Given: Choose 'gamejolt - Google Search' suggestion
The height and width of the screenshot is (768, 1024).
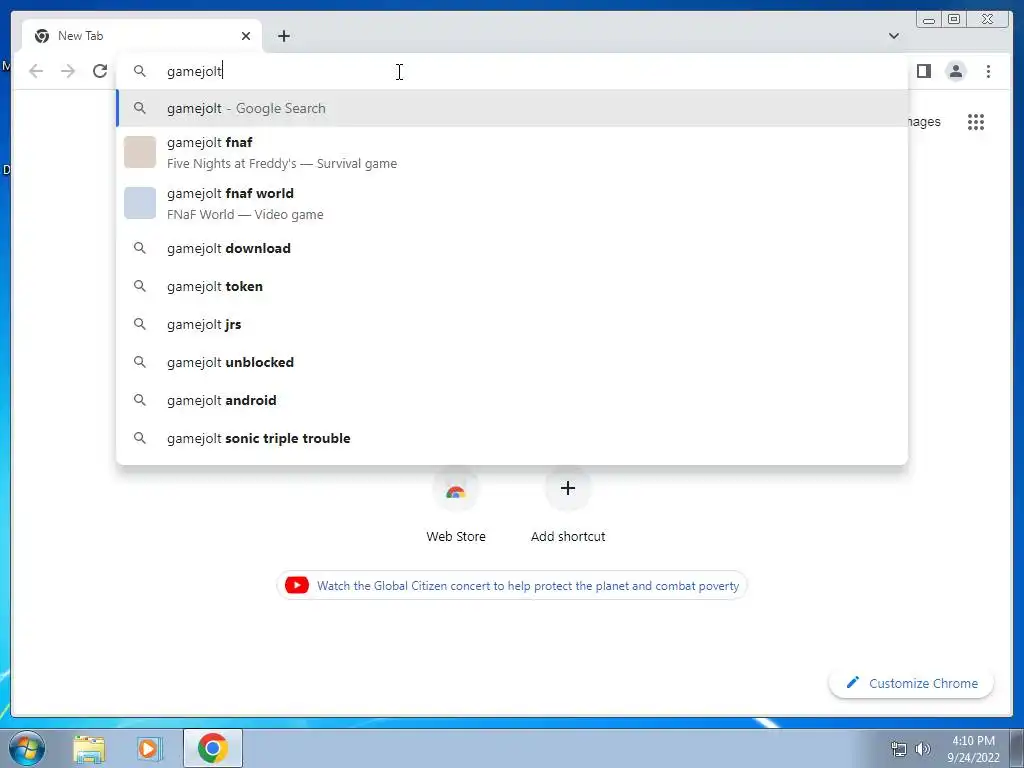Looking at the screenshot, I should pyautogui.click(x=512, y=108).
